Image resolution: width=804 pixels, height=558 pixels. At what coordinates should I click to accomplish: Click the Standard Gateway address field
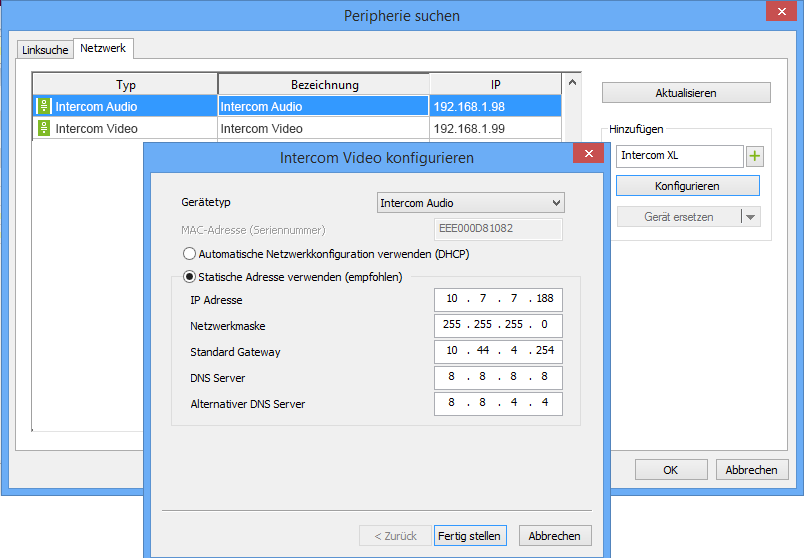[498, 352]
